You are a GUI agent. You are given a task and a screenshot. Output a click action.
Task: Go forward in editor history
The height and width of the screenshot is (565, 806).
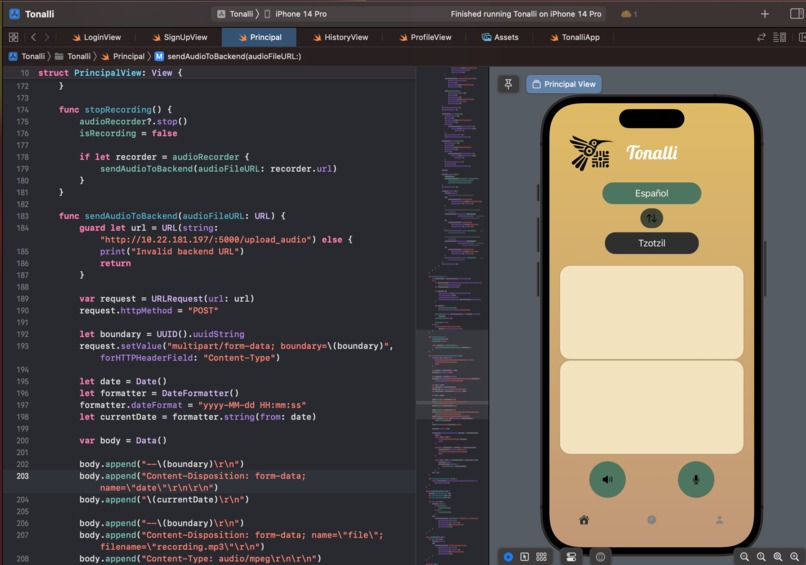pos(47,37)
